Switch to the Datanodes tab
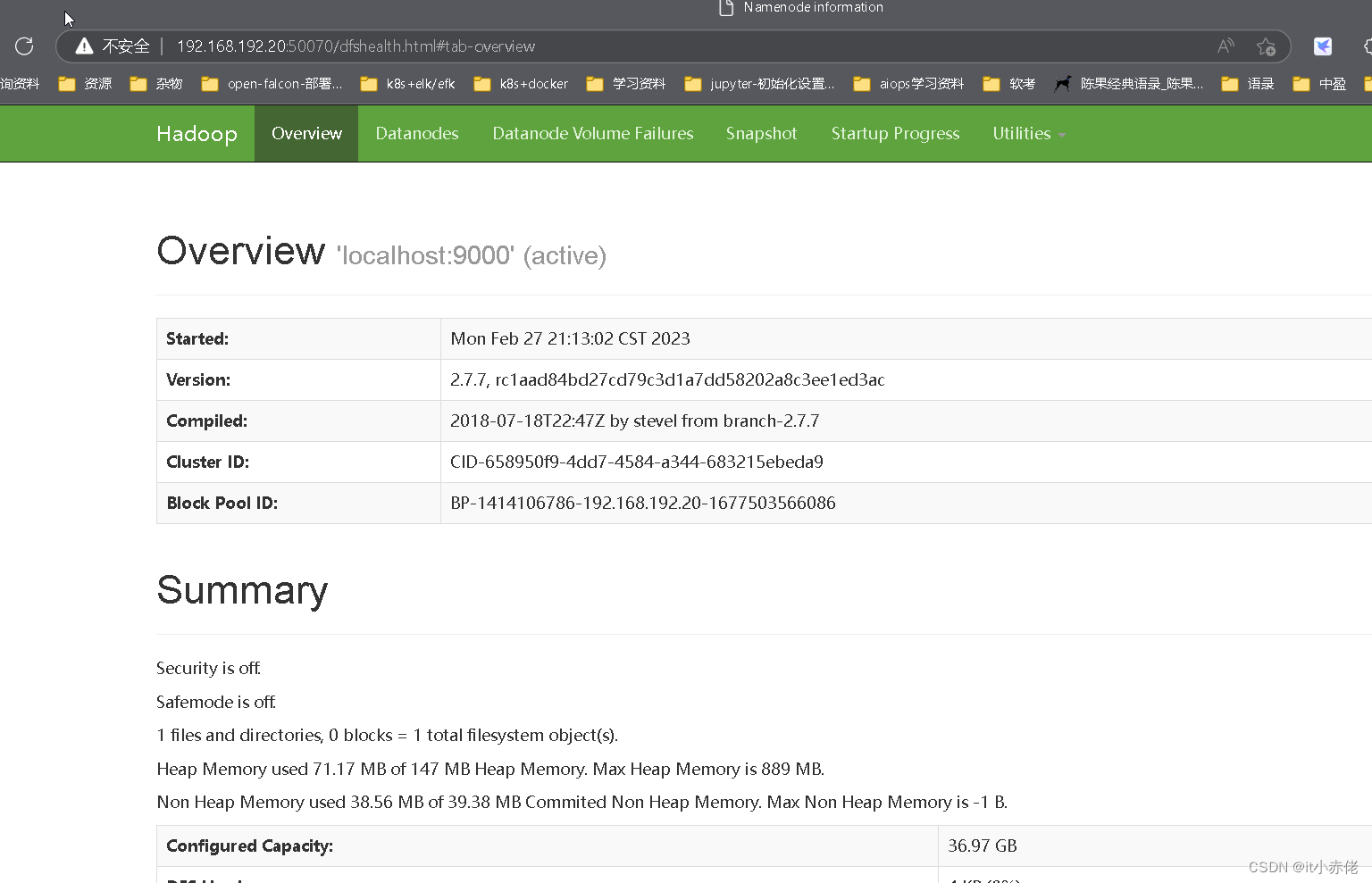This screenshot has height=883, width=1372. tap(417, 134)
